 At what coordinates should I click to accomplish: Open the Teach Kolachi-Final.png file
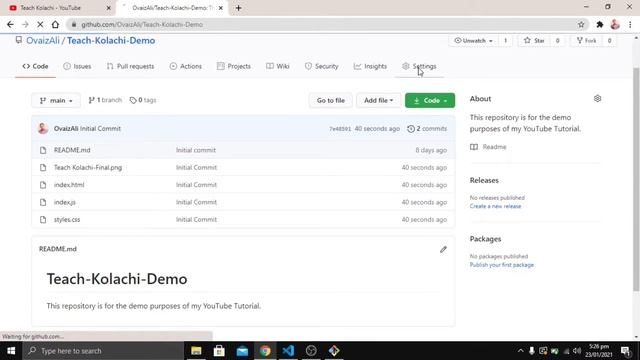(x=88, y=167)
